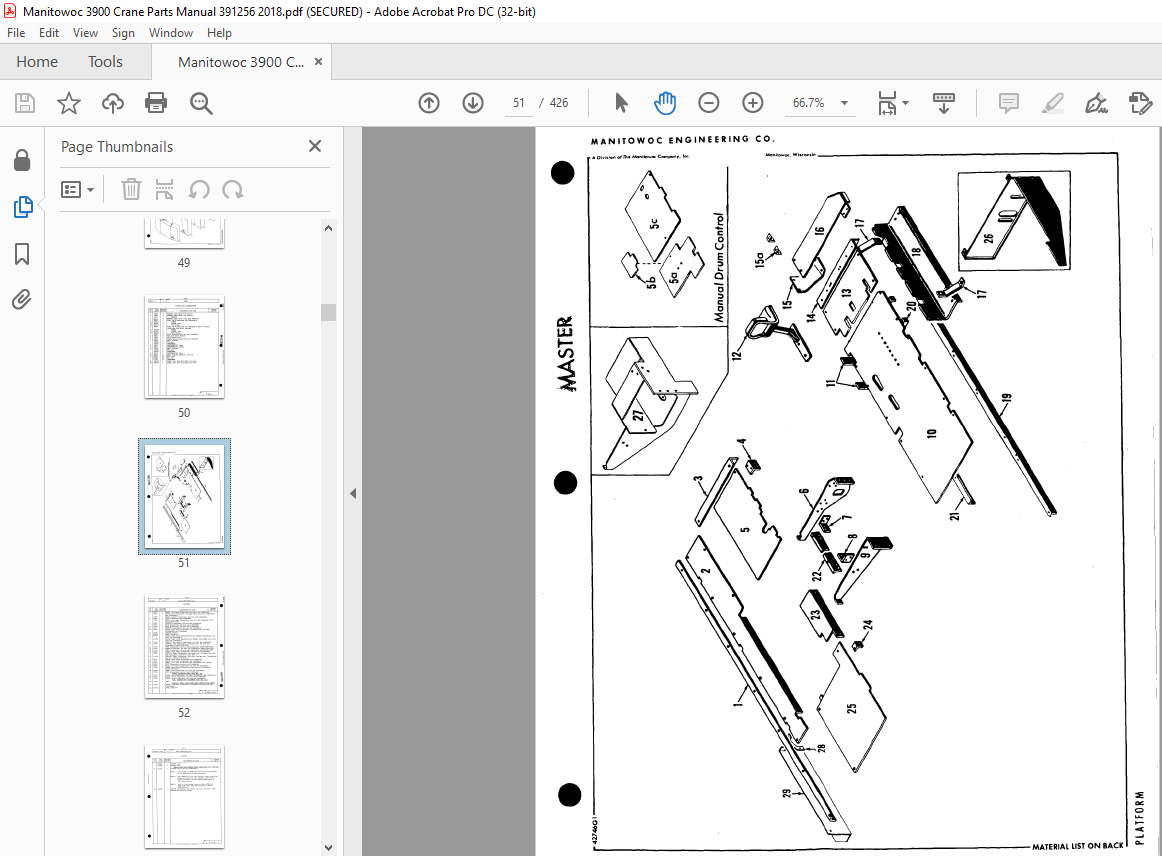The image size is (1162, 856).
Task: Collapse the navigation pane with arrow handle
Action: pyautogui.click(x=353, y=494)
